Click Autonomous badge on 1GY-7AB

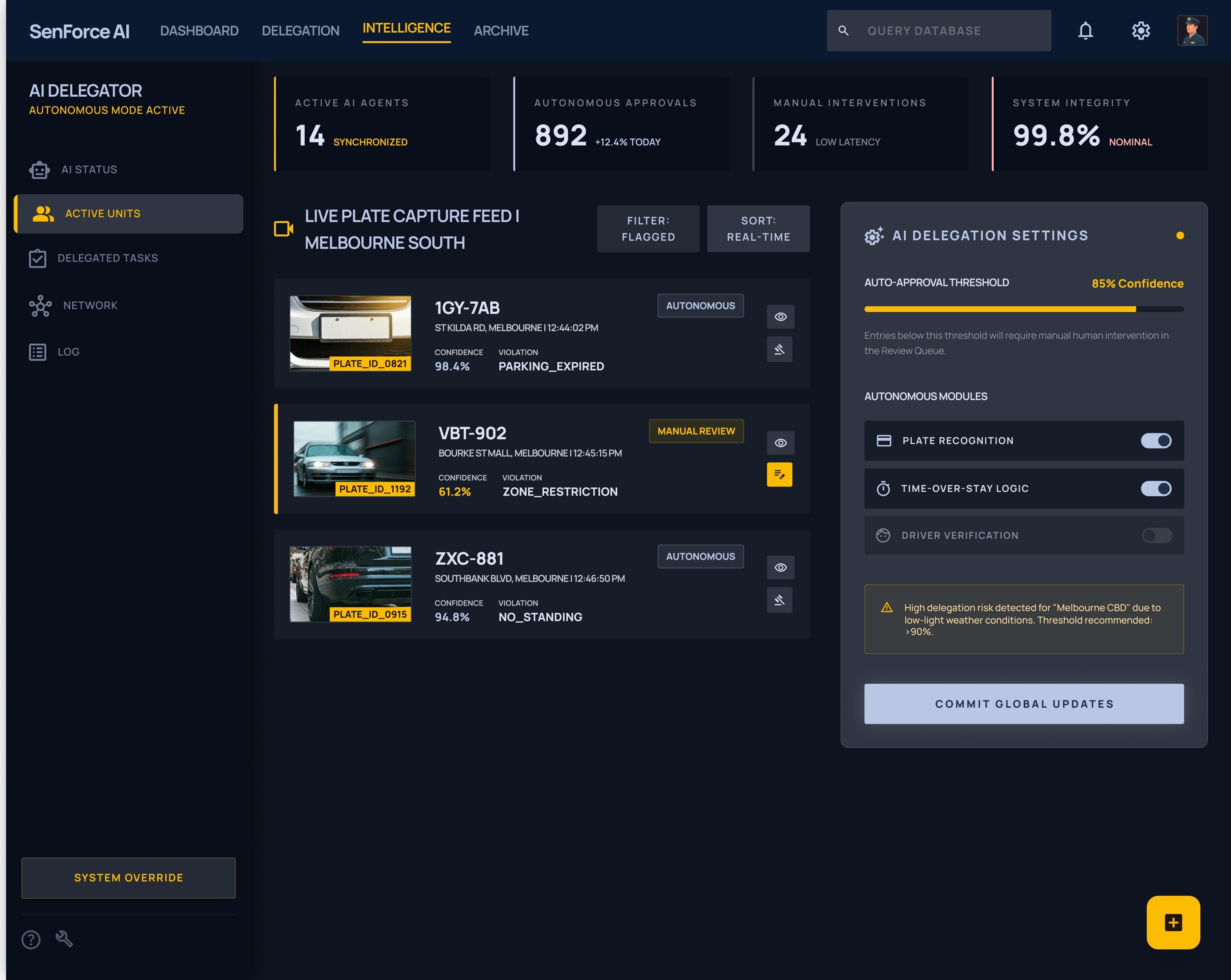point(701,306)
